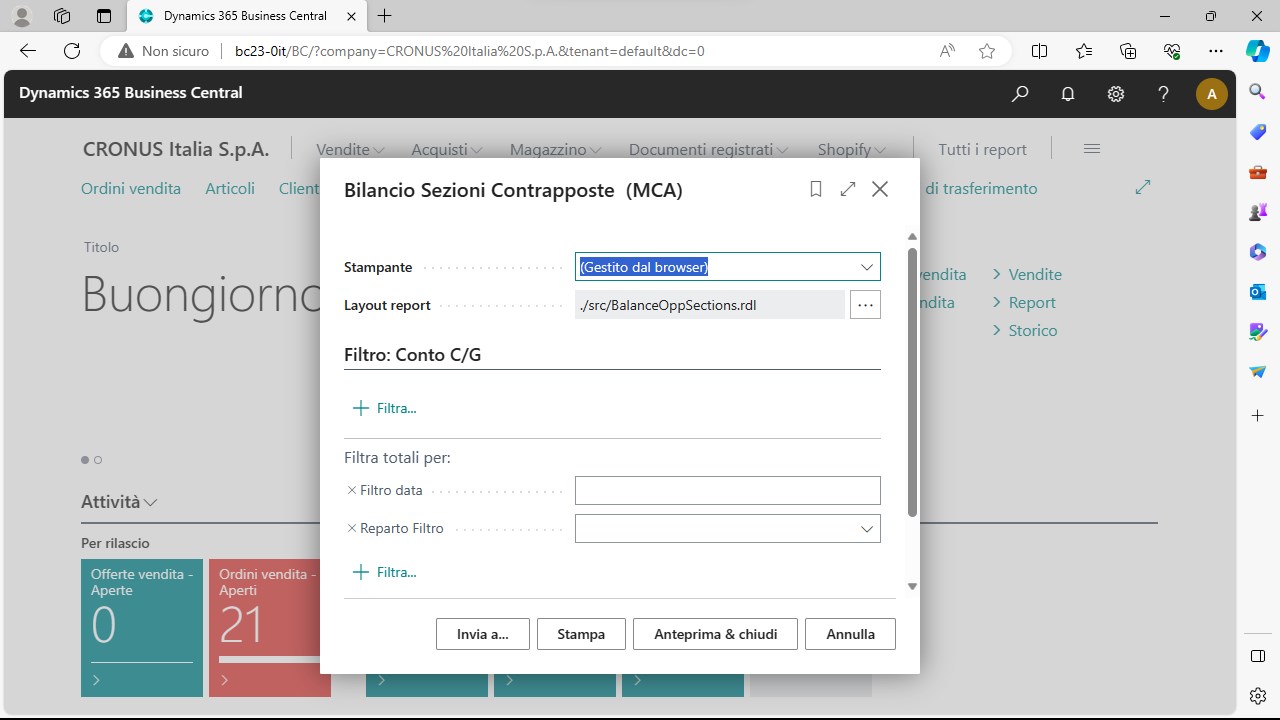Image resolution: width=1280 pixels, height=720 pixels.
Task: Add page to favorites star
Action: (x=987, y=51)
